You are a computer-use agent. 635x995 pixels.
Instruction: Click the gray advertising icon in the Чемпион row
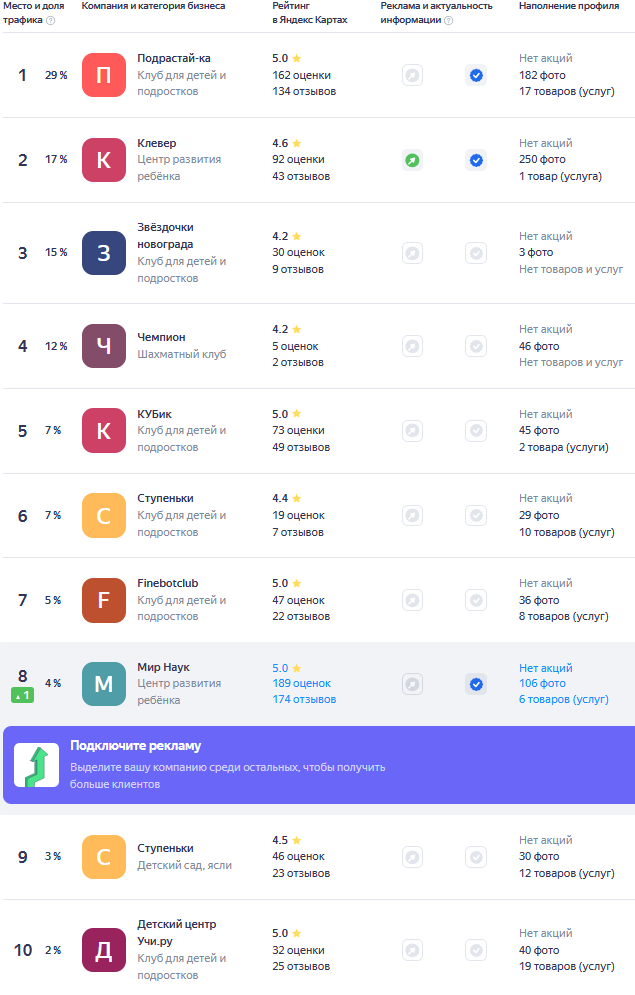pyautogui.click(x=412, y=346)
